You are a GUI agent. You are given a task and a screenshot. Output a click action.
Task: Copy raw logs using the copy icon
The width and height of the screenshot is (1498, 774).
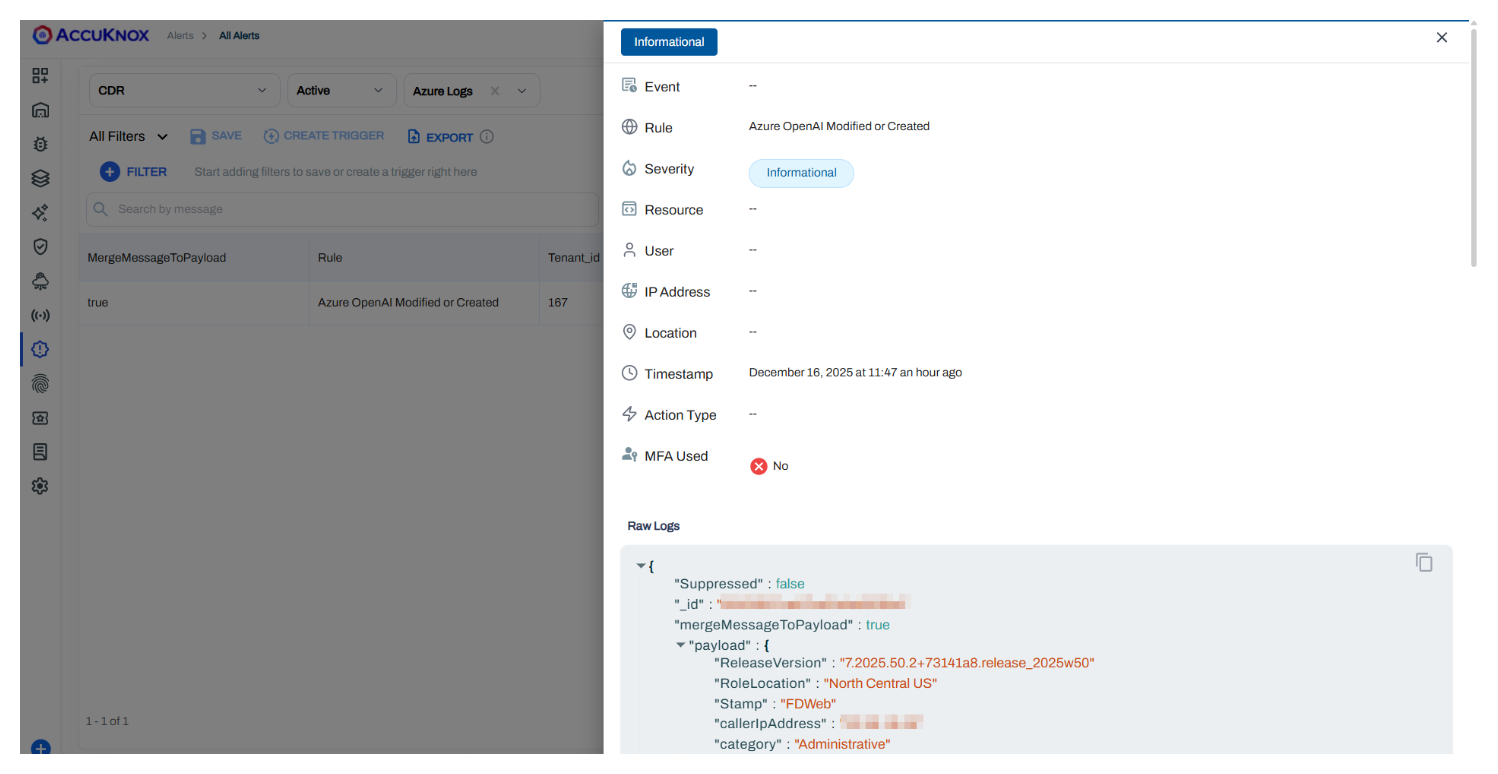coord(1424,562)
